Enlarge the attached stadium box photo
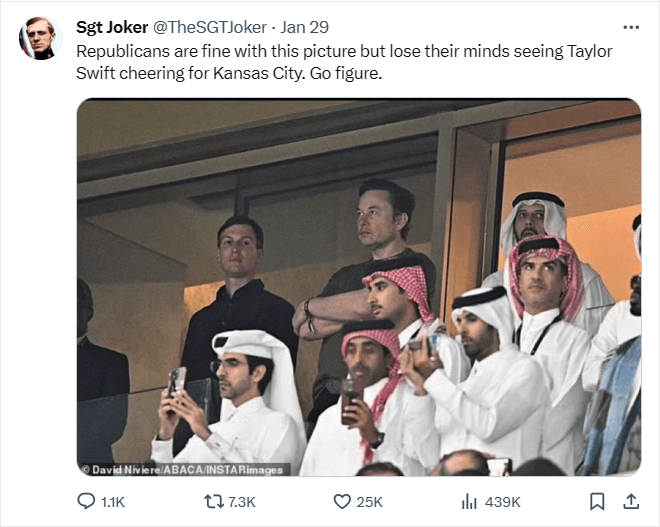The height and width of the screenshot is (527, 660). (x=358, y=288)
